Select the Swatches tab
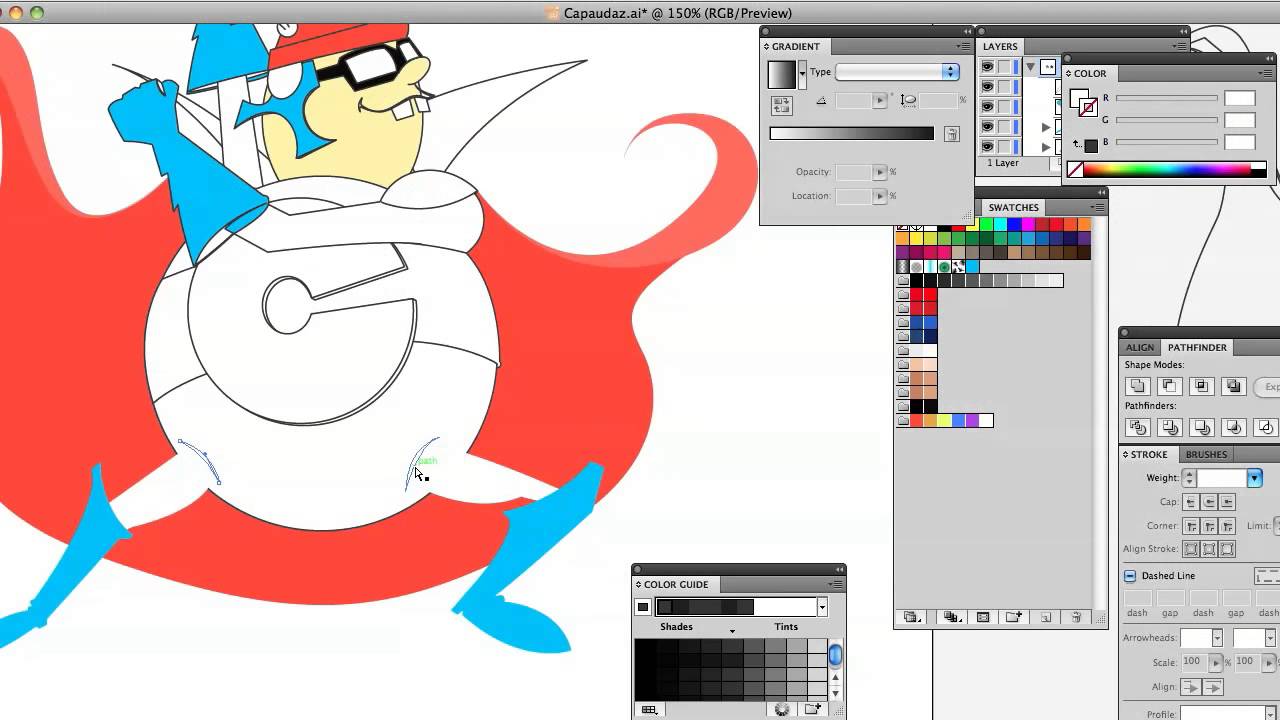Screen dimensions: 1280x720 coord(1014,207)
